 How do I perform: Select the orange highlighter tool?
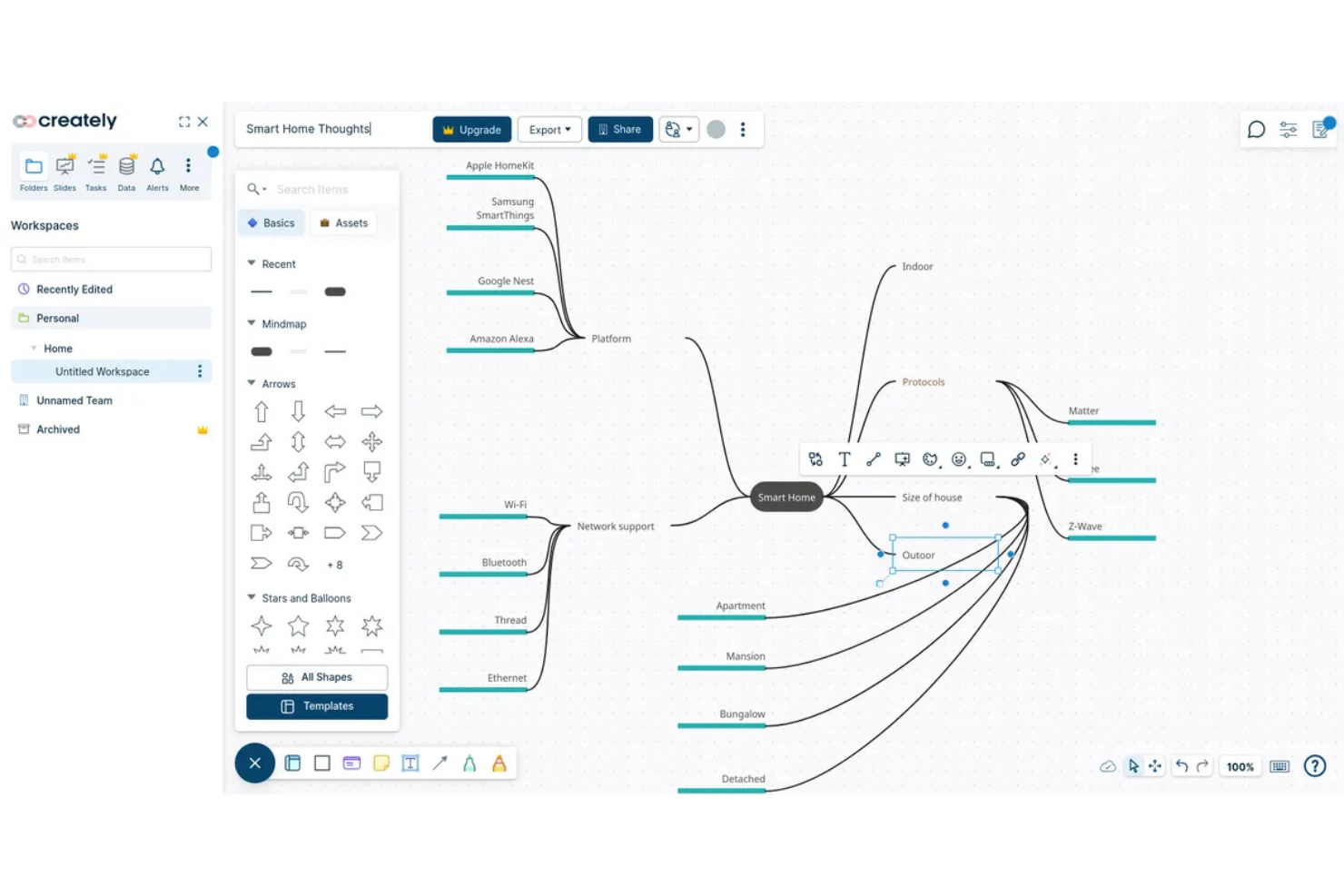pyautogui.click(x=499, y=763)
